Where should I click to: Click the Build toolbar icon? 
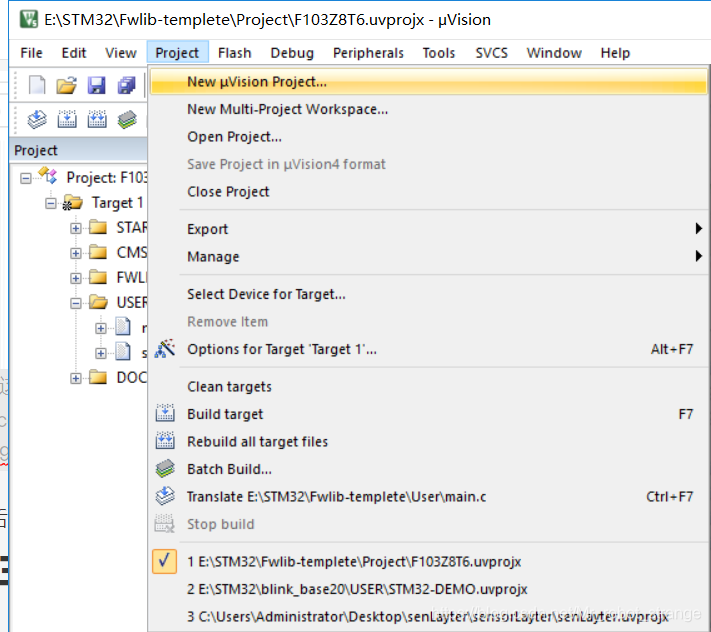tap(67, 120)
